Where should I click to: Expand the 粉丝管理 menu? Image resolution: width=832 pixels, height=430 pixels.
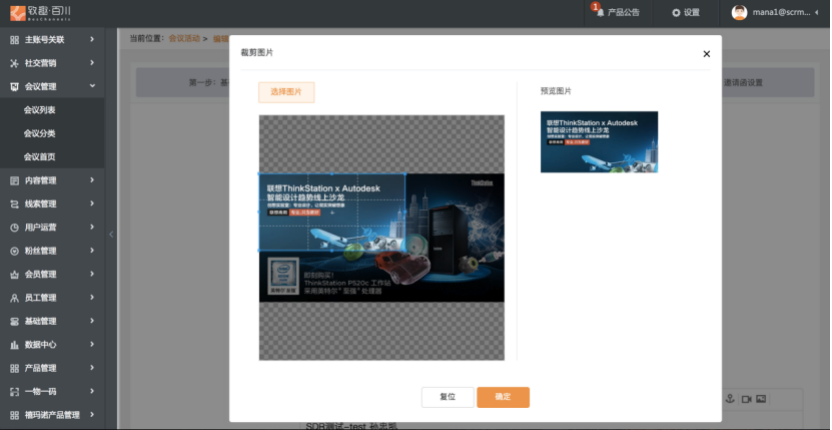click(x=92, y=251)
